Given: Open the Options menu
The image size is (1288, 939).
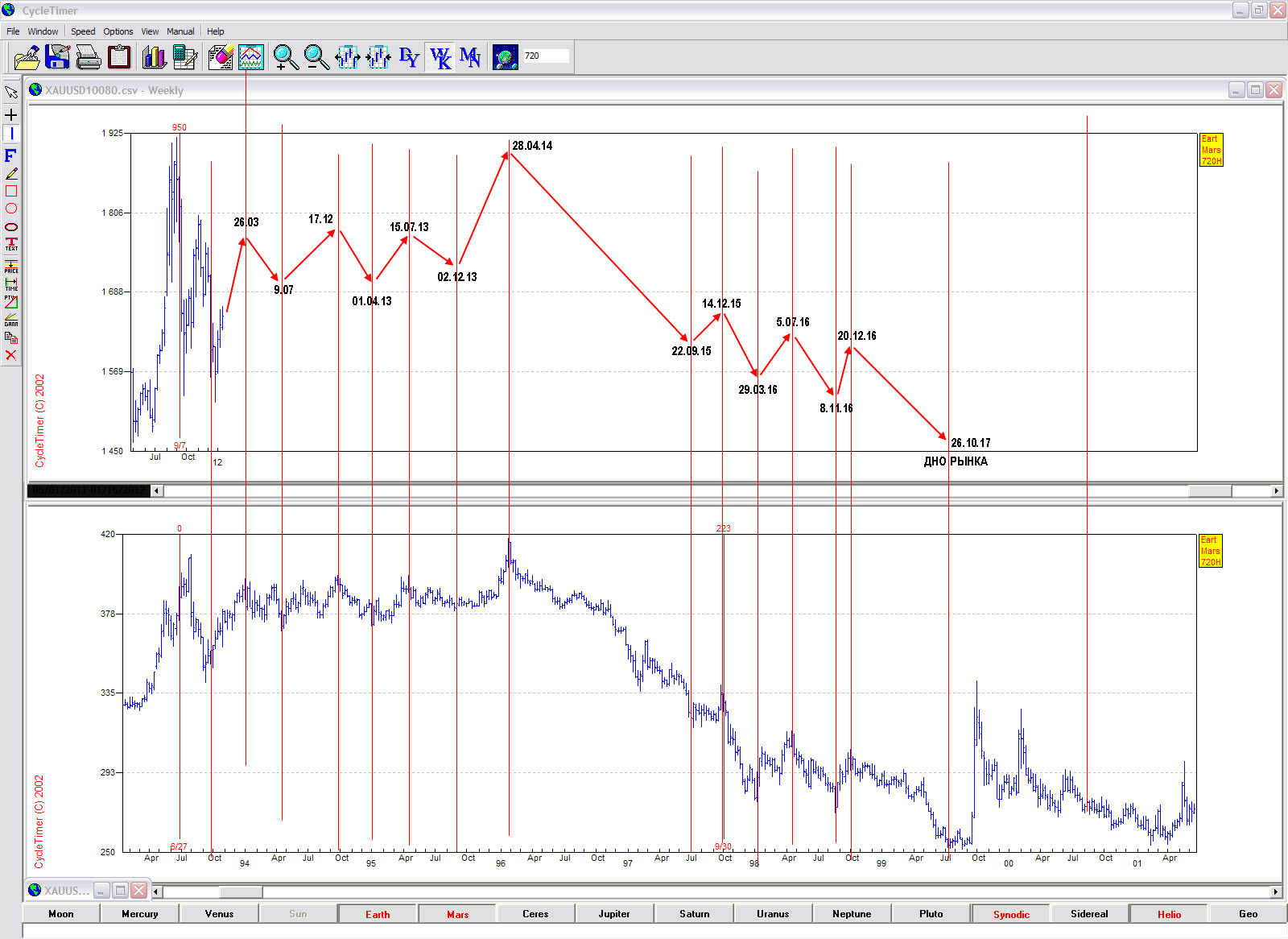Looking at the screenshot, I should tap(118, 31).
